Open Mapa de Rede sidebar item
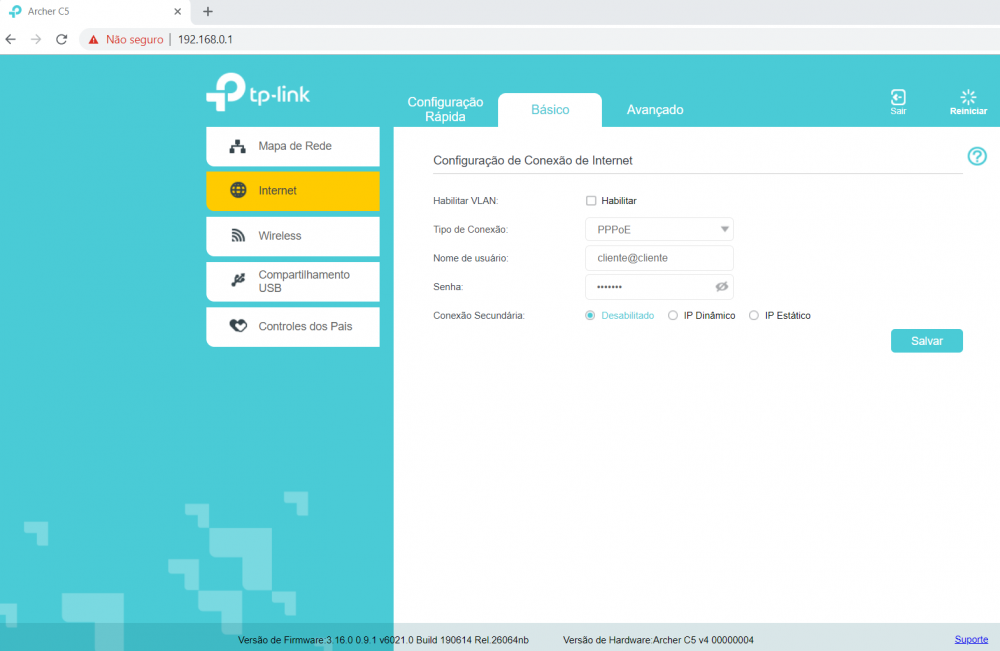Viewport: 1000px width, 651px height. click(x=293, y=146)
